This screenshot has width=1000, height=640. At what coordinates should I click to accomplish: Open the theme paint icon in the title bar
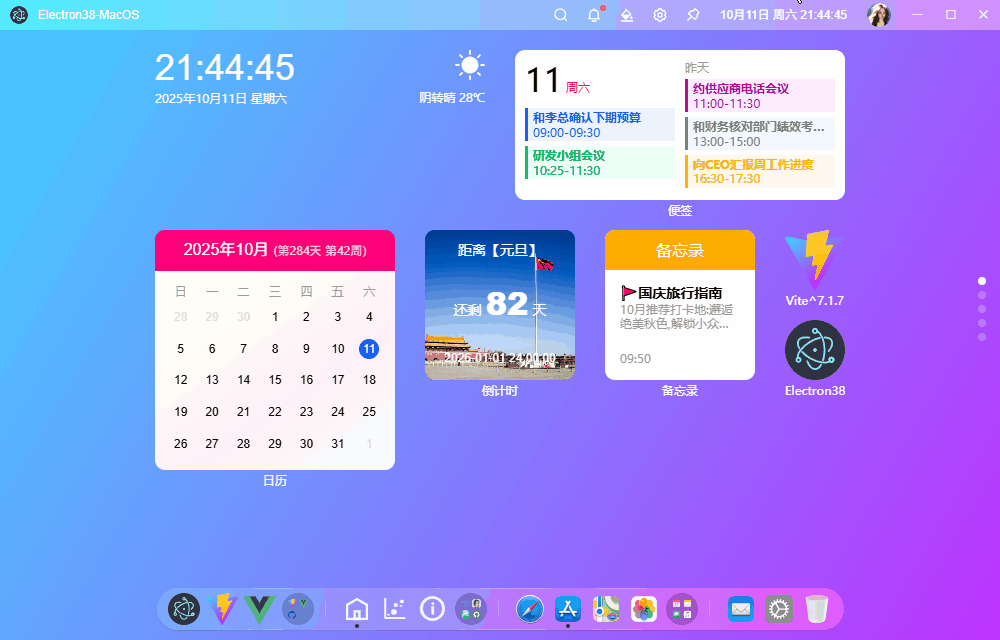click(x=626, y=14)
